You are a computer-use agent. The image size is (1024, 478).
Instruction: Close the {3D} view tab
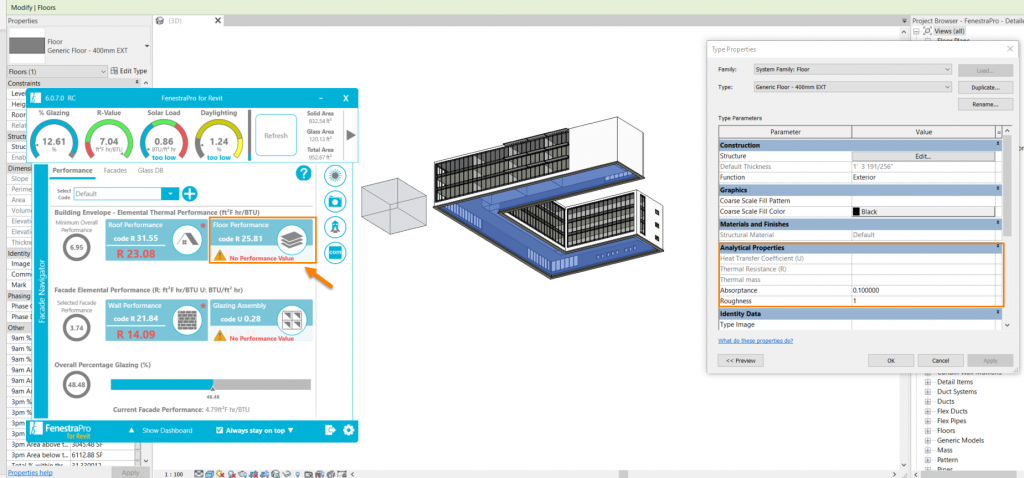coord(218,20)
